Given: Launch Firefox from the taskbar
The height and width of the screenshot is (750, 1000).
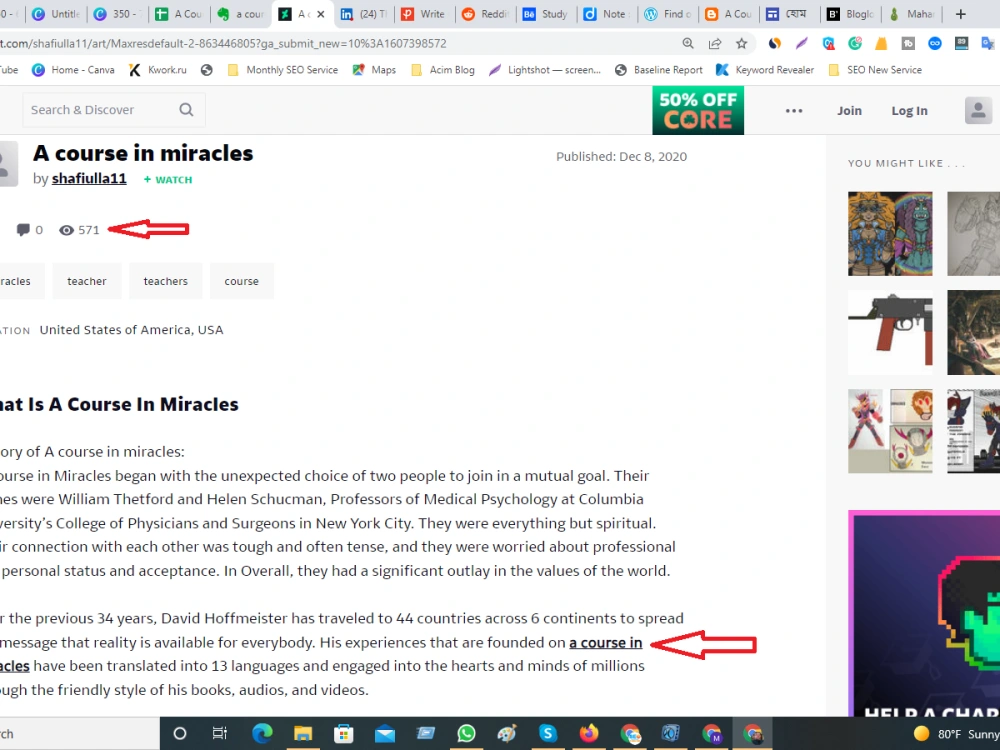Looking at the screenshot, I should point(589,733).
